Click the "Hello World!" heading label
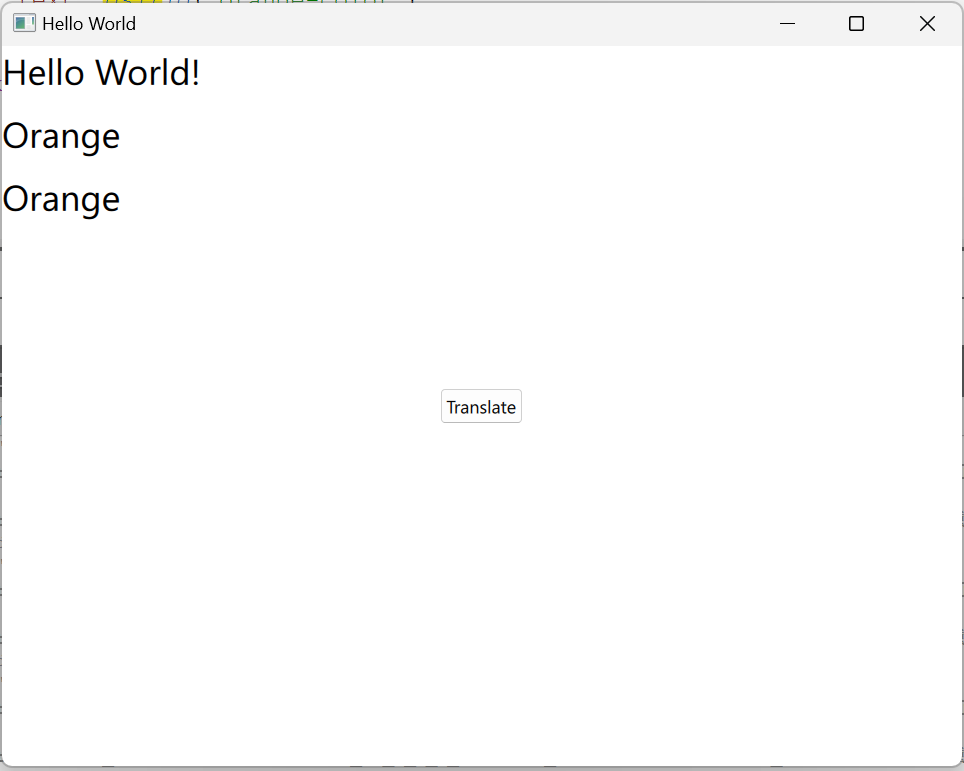The image size is (964, 771). coord(101,73)
